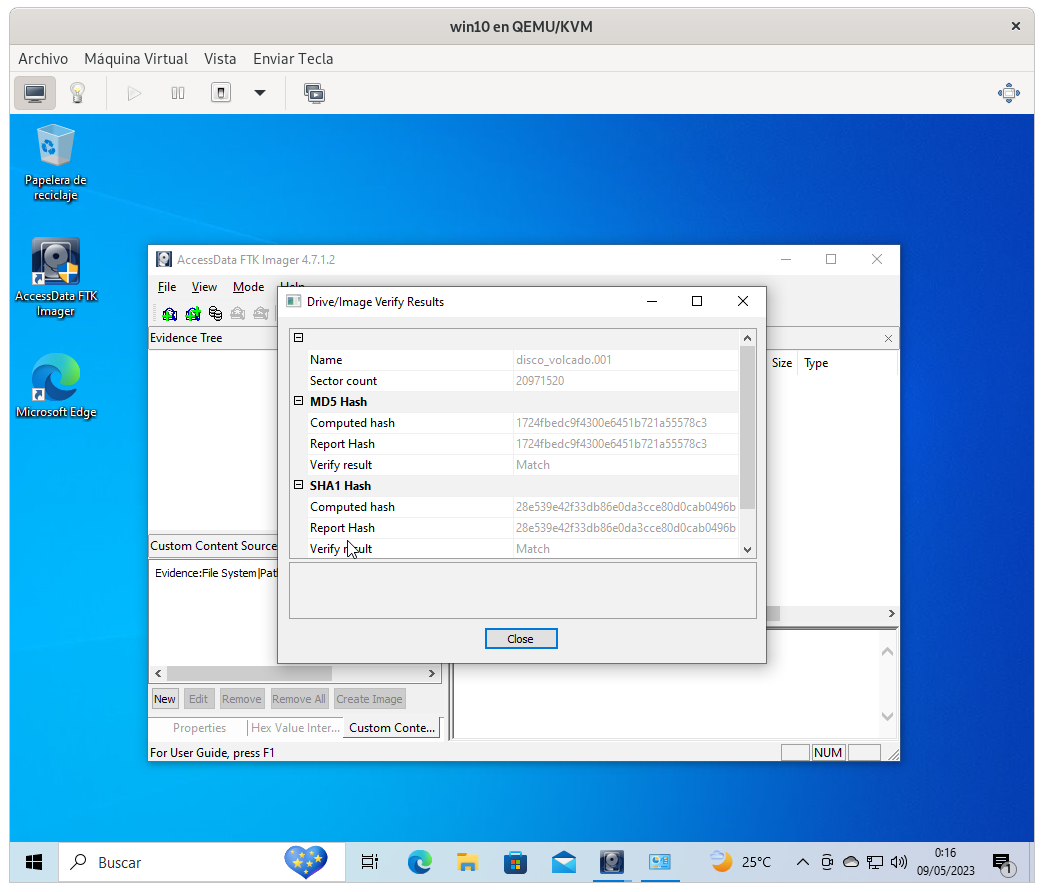Screen dimensions: 1044x892
Task: Click the Add Evidence Item toolbar icon
Action: [170, 313]
